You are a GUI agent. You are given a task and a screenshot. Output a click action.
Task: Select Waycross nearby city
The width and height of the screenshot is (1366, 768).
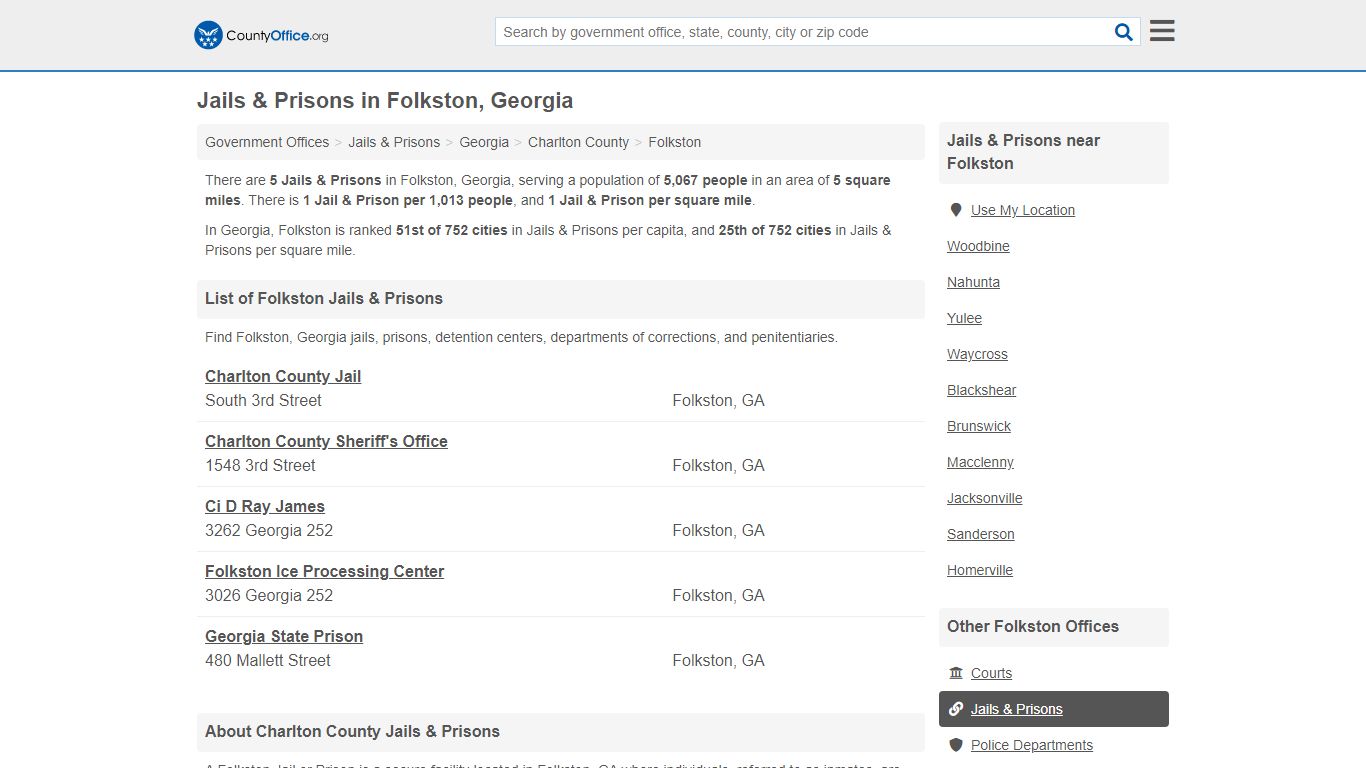[x=977, y=354]
